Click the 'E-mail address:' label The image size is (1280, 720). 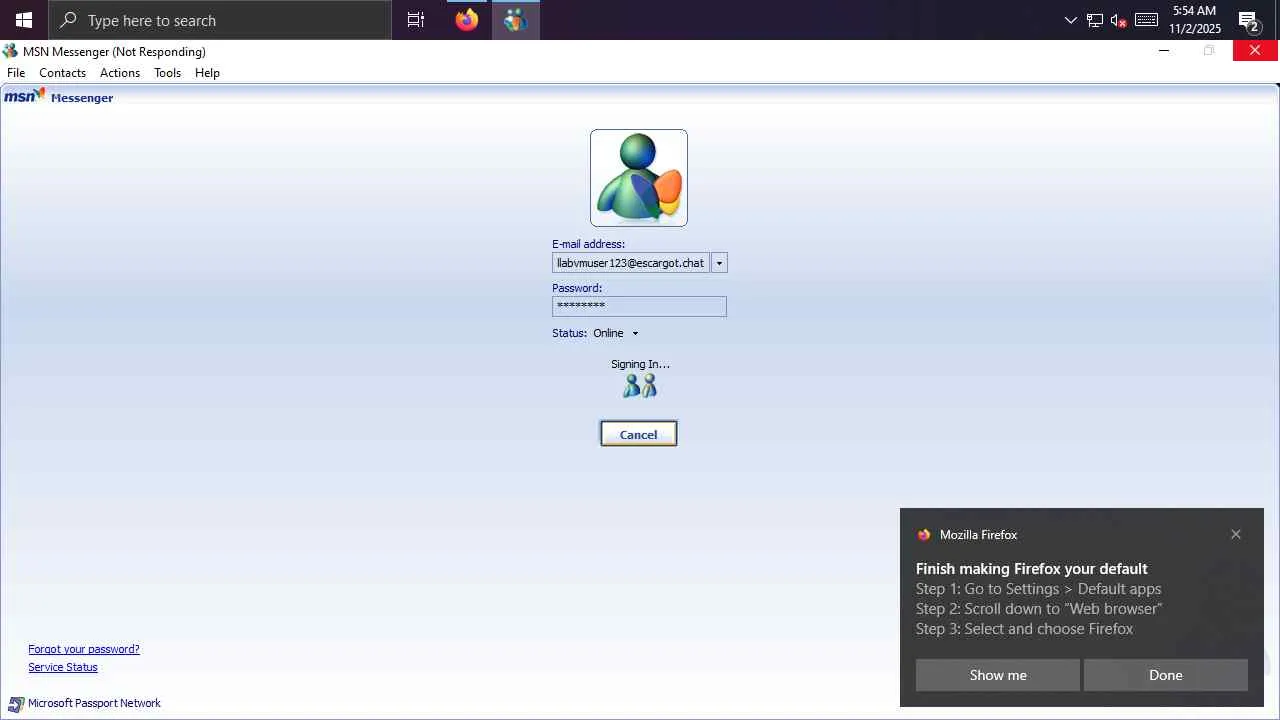point(588,244)
